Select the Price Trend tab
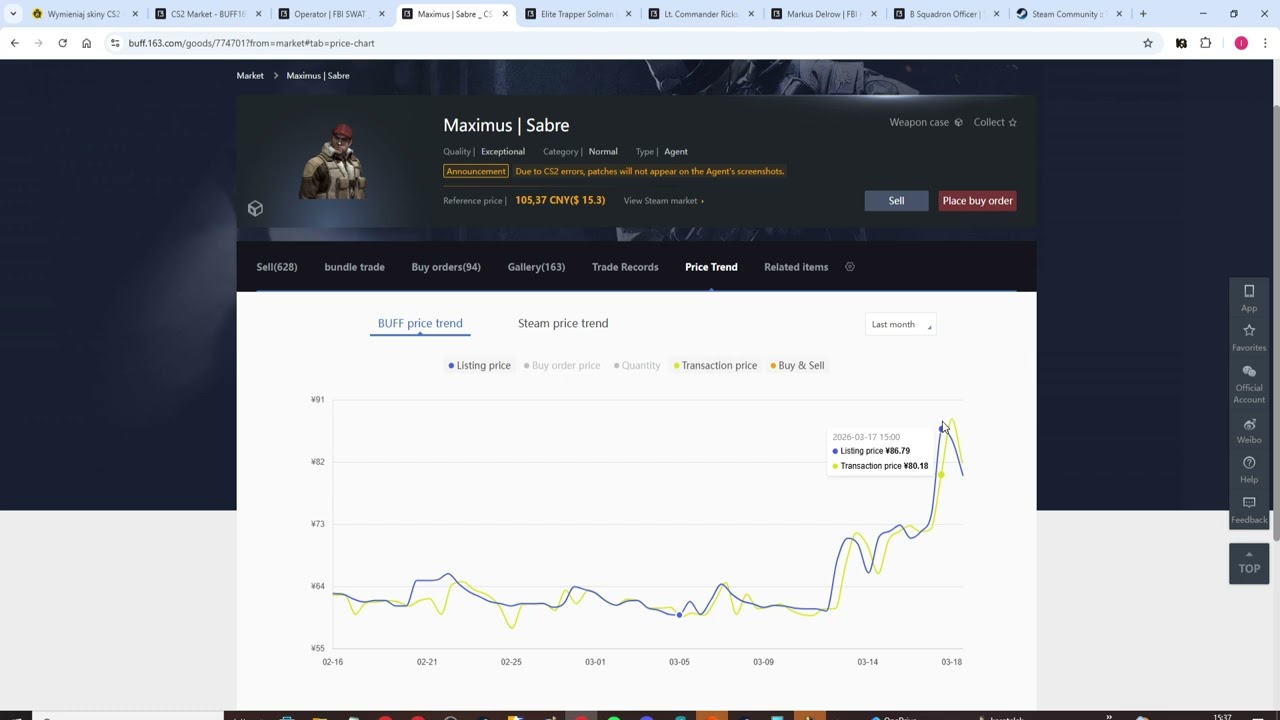This screenshot has height=720, width=1280. click(711, 267)
